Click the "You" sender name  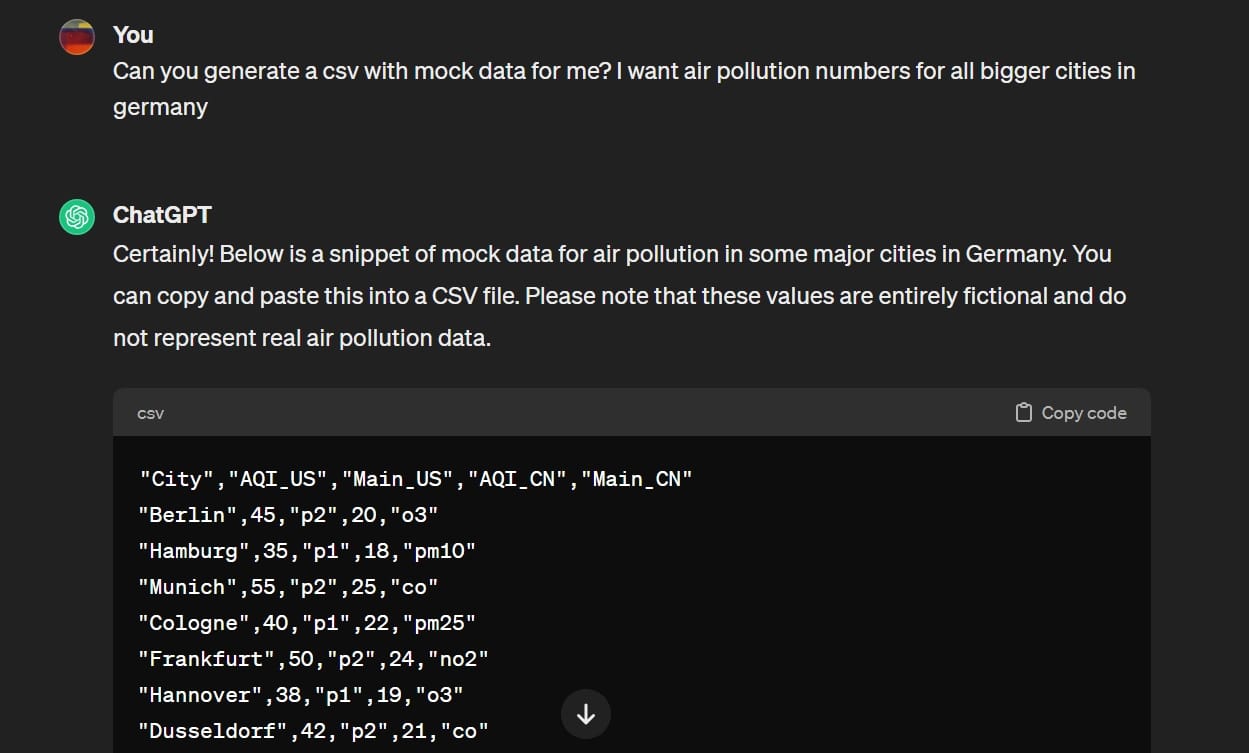[133, 35]
